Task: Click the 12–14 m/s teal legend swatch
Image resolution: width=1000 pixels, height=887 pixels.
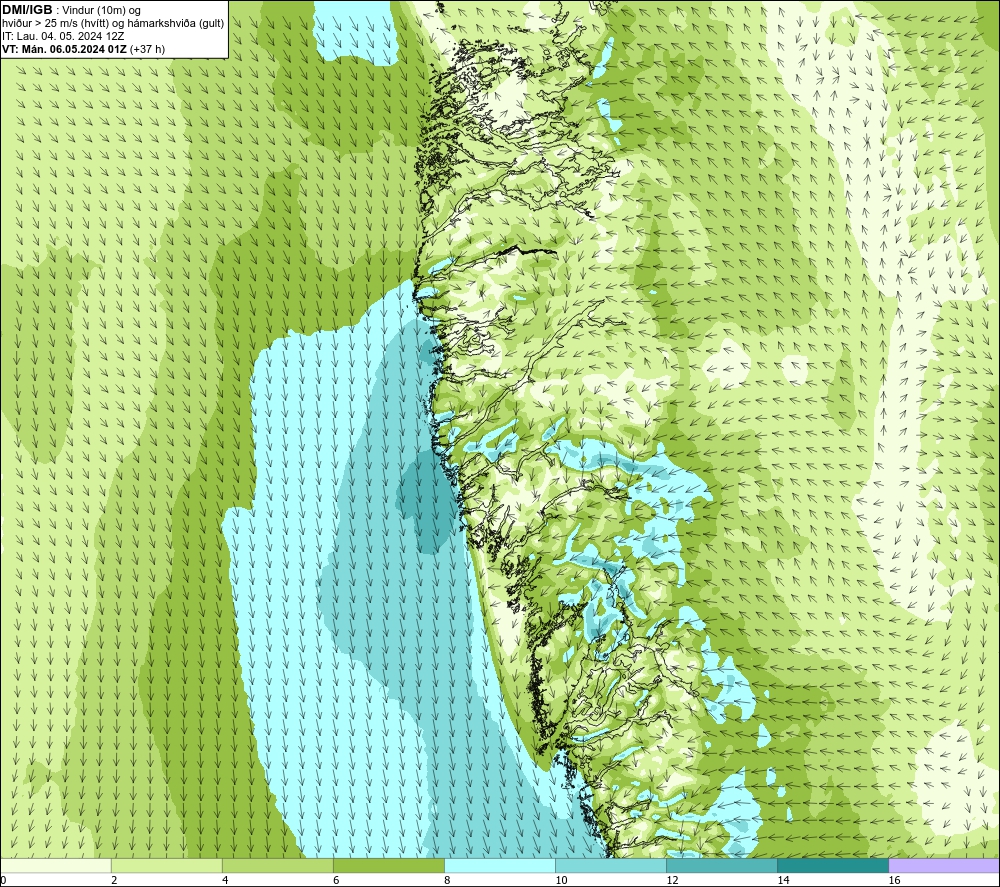Action: point(721,866)
